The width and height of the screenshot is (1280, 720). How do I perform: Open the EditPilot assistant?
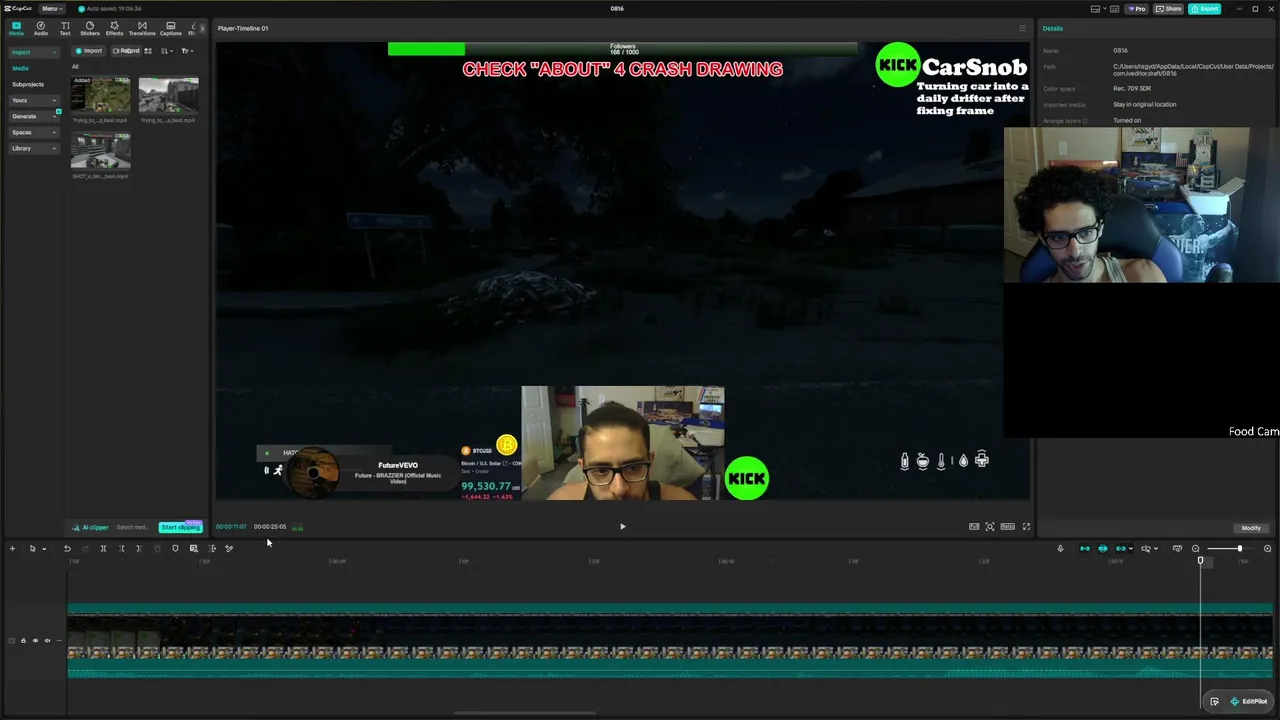point(1249,701)
